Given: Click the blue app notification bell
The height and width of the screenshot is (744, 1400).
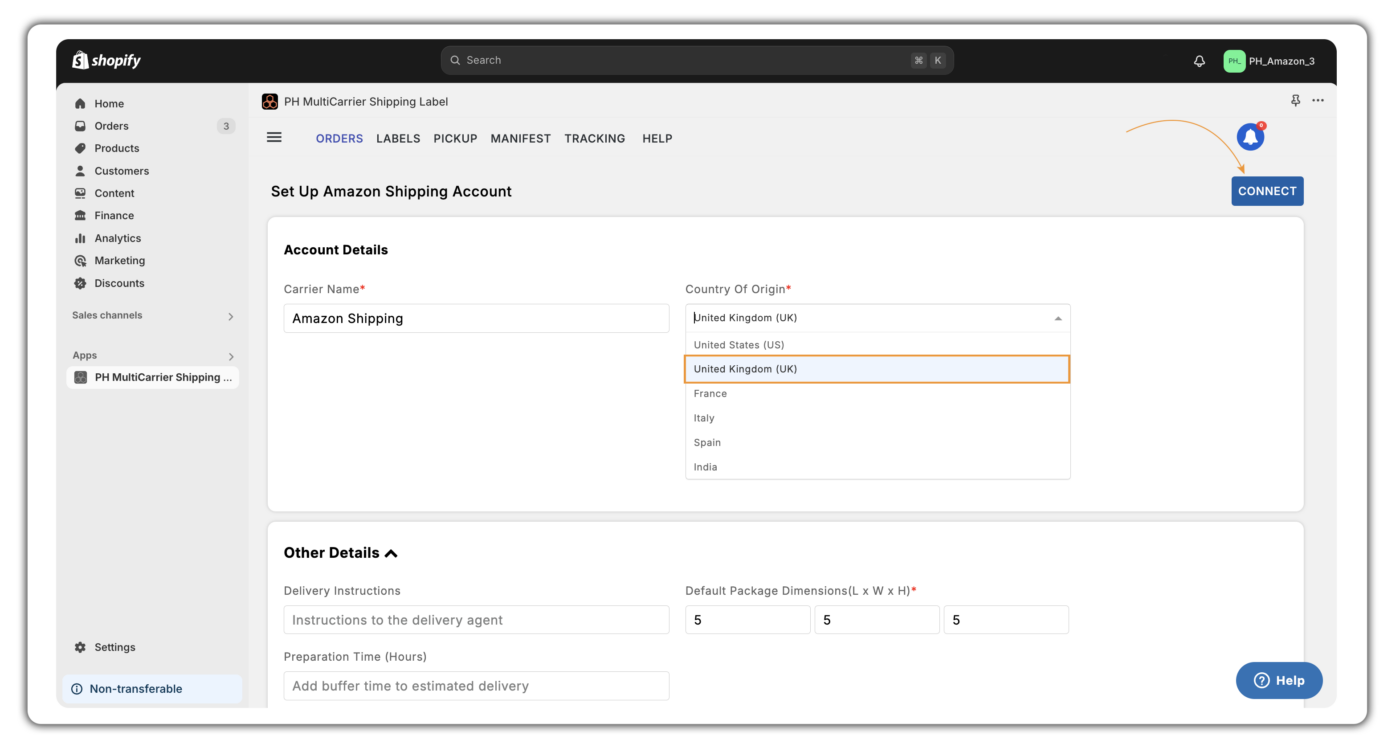Looking at the screenshot, I should point(1251,137).
